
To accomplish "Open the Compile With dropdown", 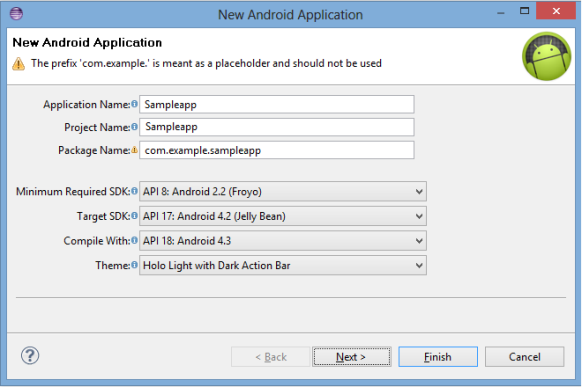I will 283,241.
